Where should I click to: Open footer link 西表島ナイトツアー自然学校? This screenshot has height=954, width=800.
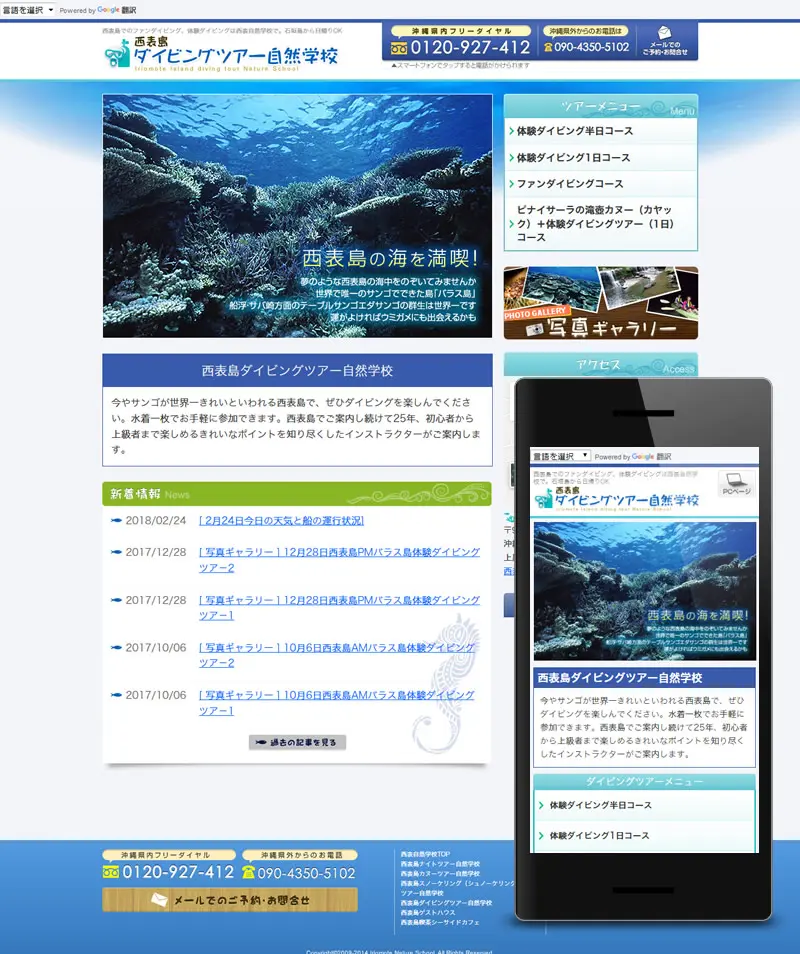(x=440, y=864)
